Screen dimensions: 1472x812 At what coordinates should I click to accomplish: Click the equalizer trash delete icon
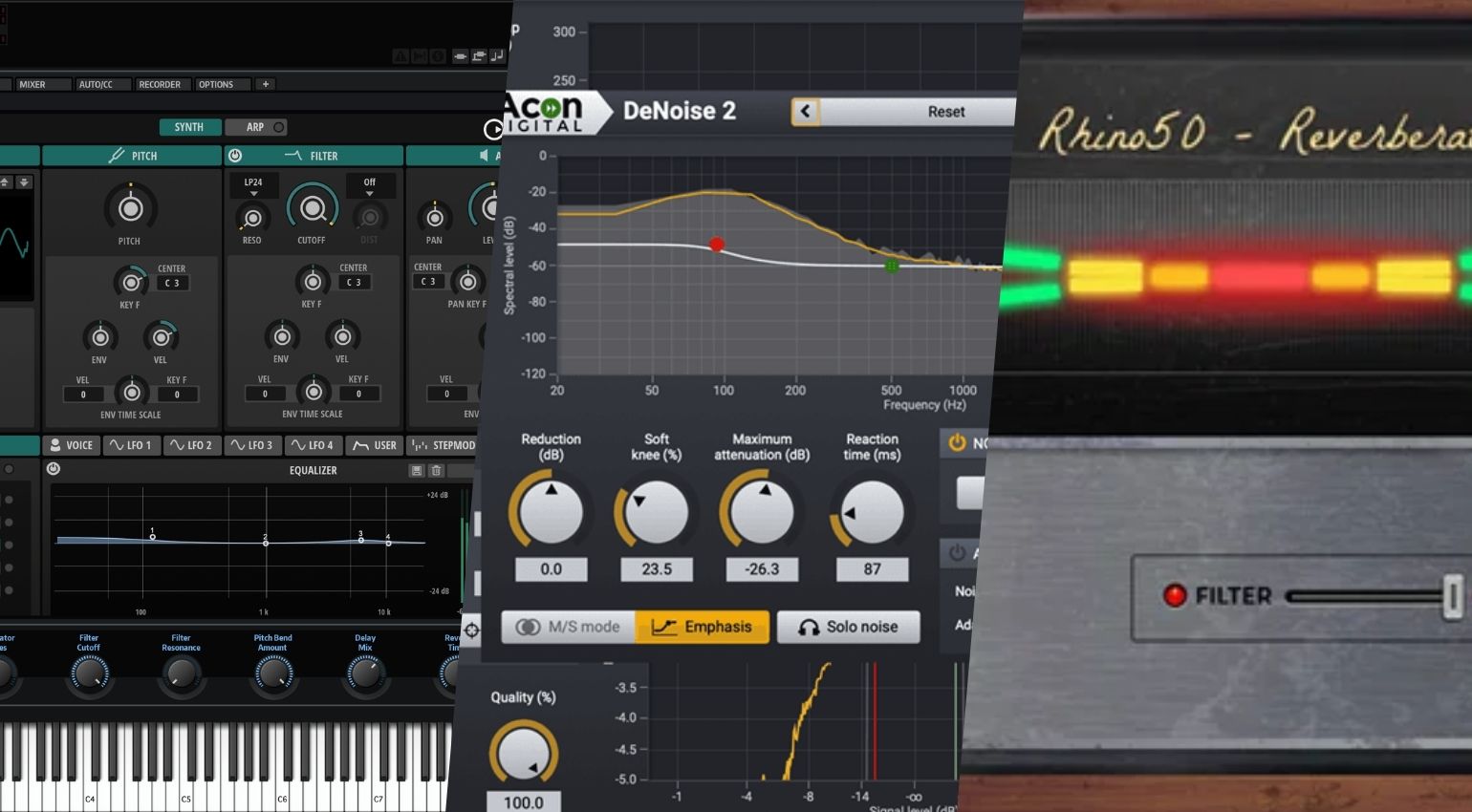[436, 470]
